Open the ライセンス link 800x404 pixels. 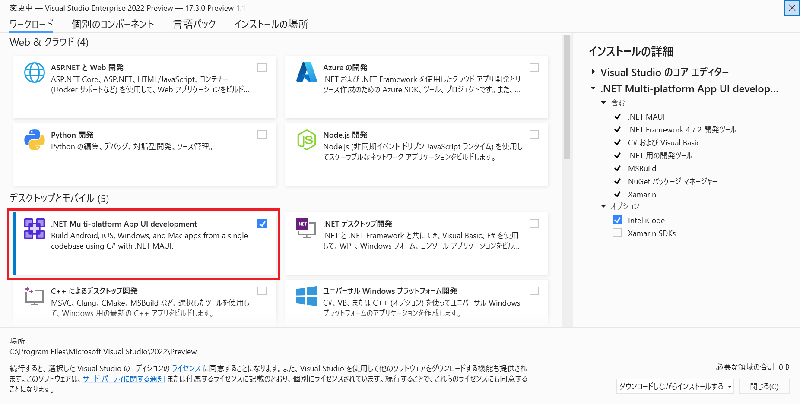tap(188, 368)
